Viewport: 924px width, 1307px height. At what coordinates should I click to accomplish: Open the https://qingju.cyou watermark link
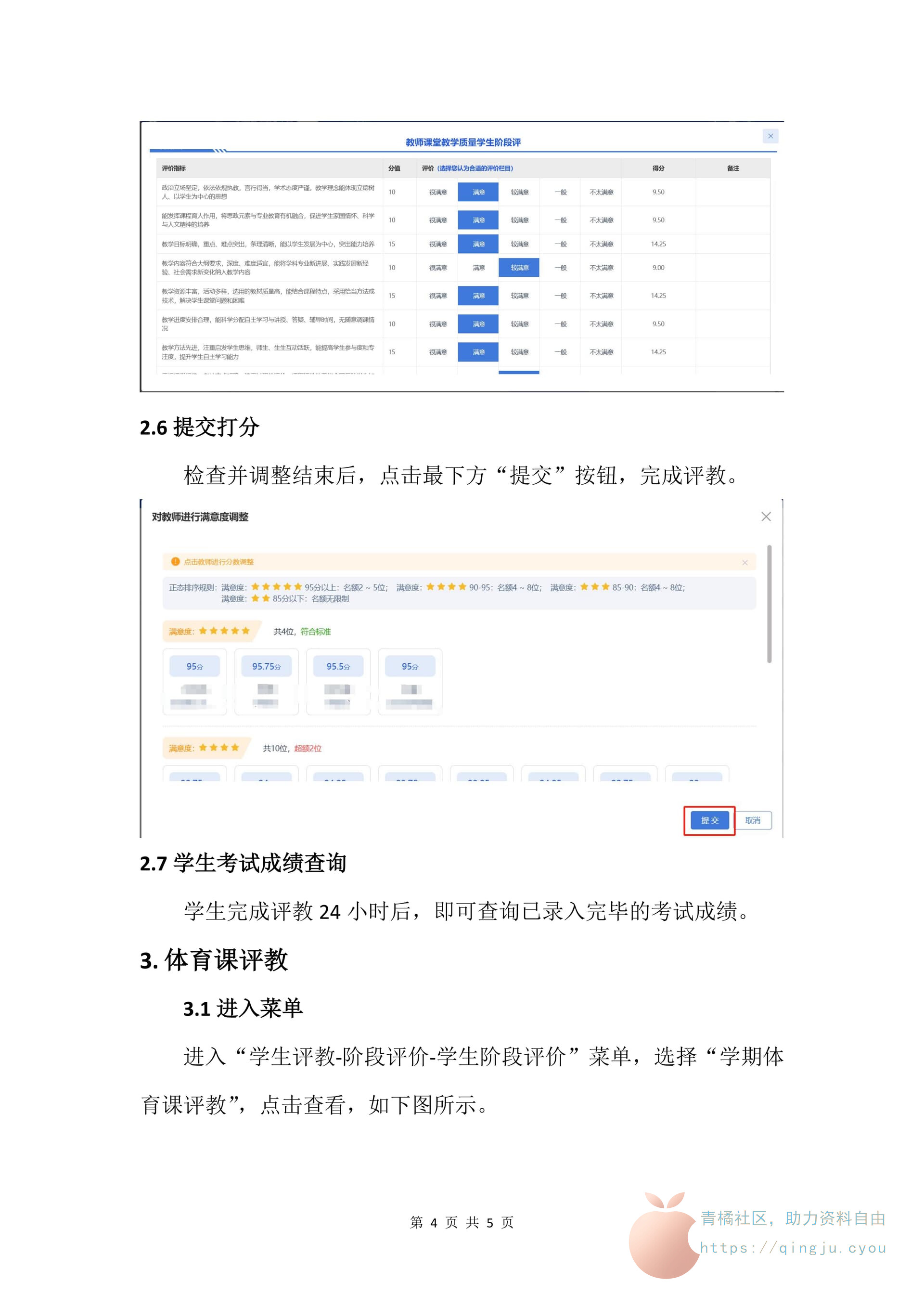click(x=793, y=1248)
